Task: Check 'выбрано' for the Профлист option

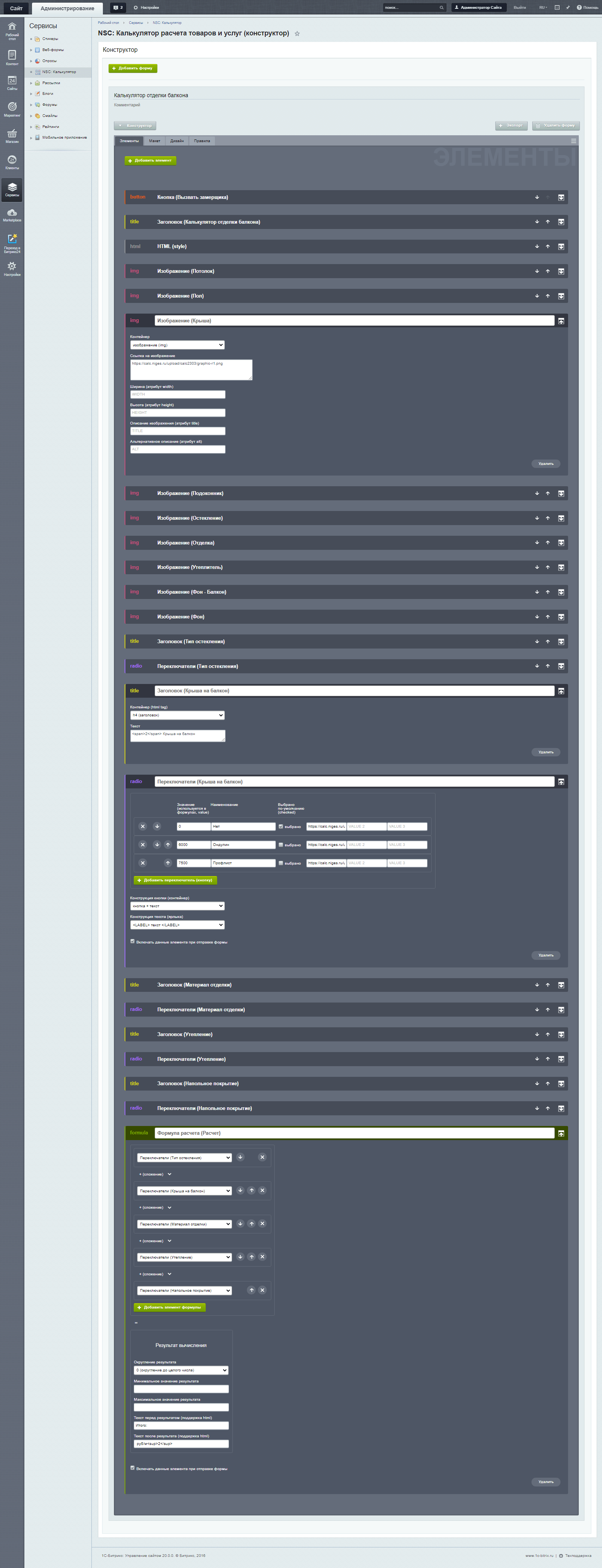Action: [x=280, y=863]
